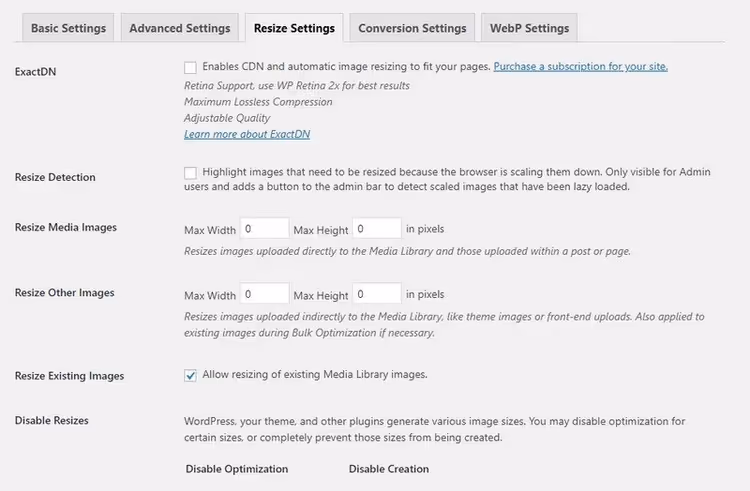
Task: Click the Disable Optimization column heading
Action: (237, 469)
